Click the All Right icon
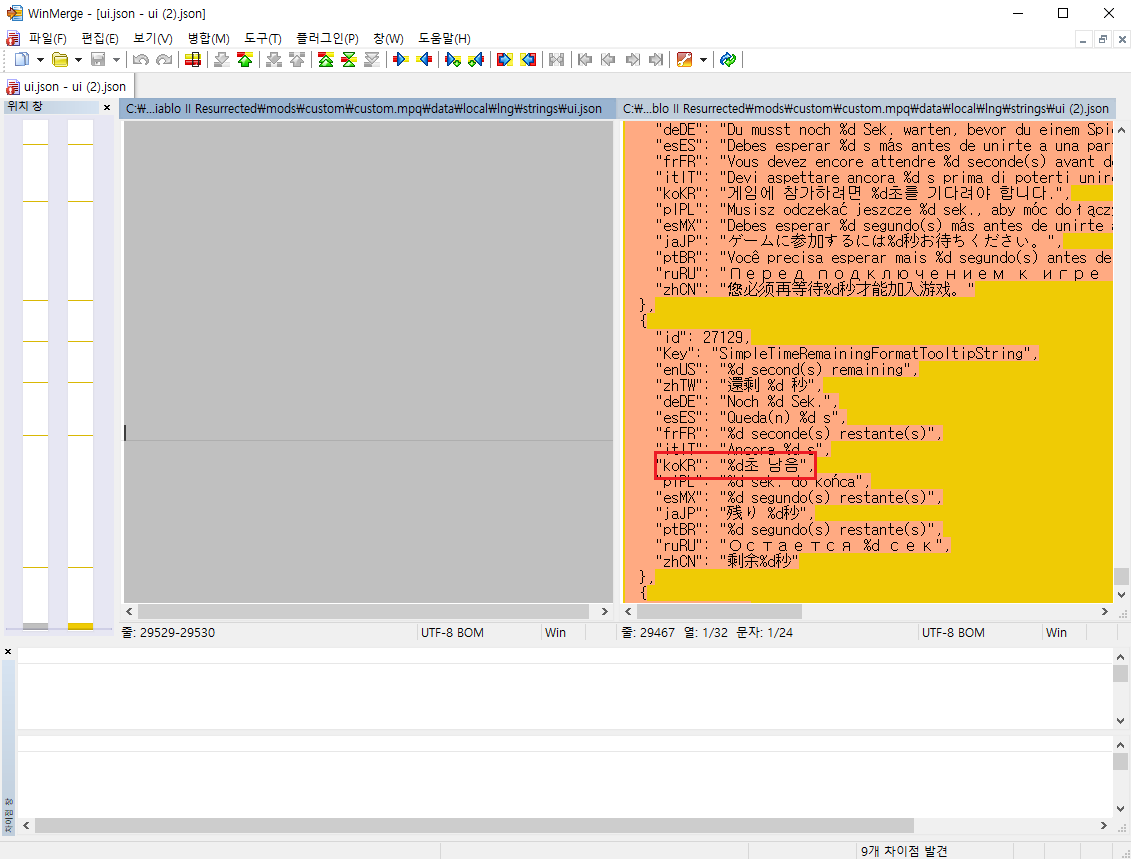1131x859 pixels. 504,60
